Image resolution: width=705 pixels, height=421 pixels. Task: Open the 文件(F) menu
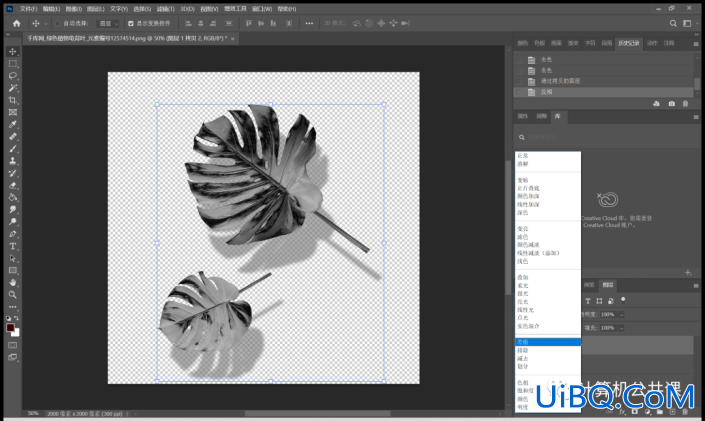[28, 9]
